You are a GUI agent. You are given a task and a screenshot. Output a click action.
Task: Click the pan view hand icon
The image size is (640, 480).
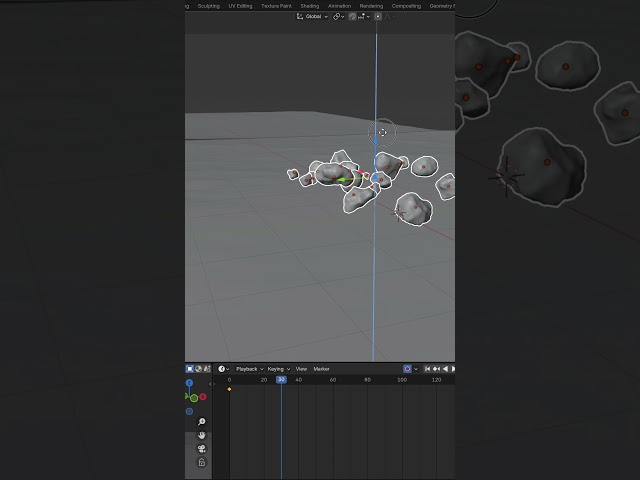202,435
